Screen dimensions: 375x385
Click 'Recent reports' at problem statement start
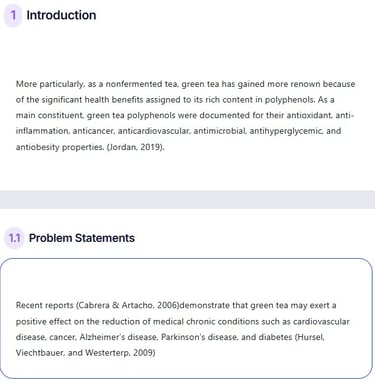[44, 305]
